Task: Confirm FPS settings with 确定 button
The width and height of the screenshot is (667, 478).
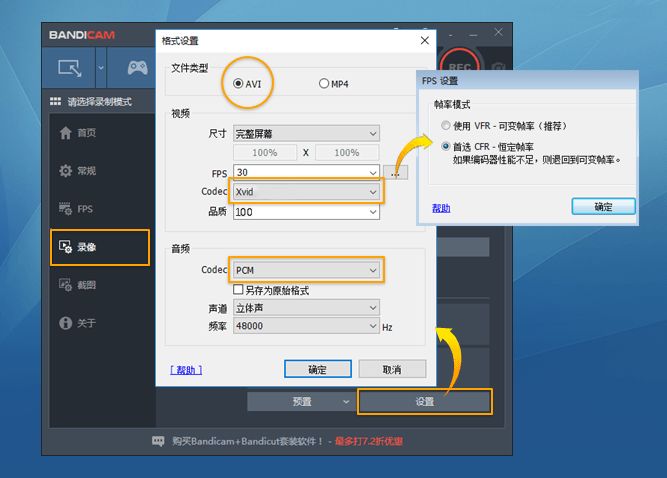Action: [x=603, y=207]
